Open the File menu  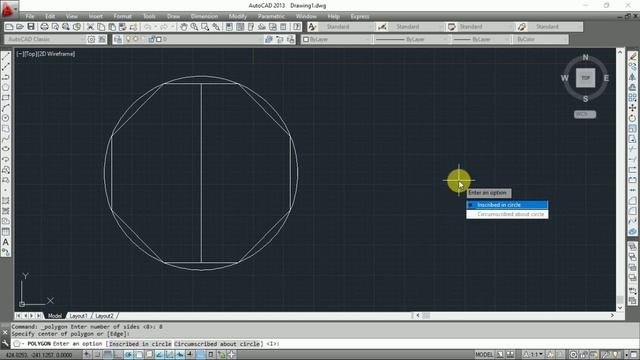pos(30,16)
